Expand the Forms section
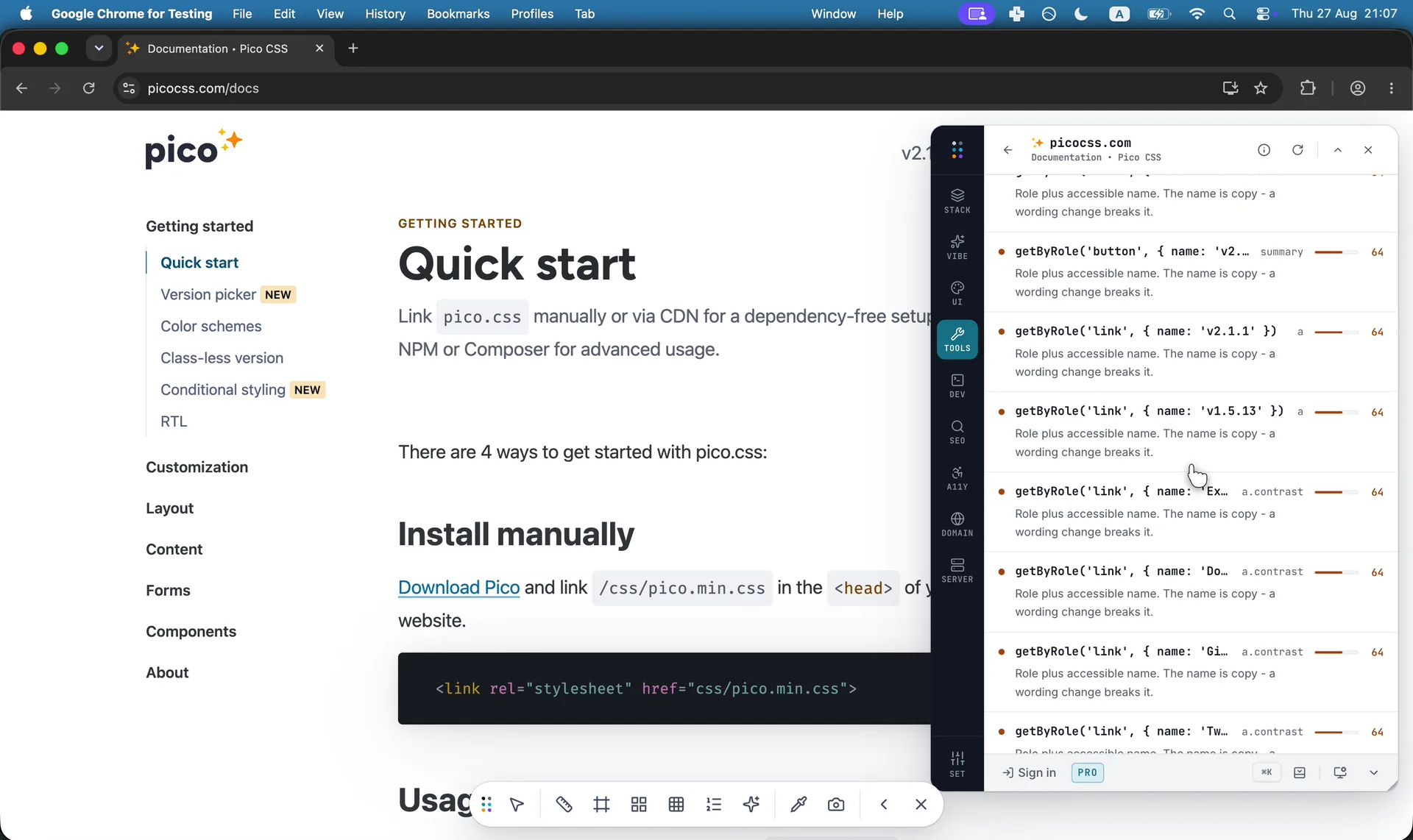 [168, 591]
